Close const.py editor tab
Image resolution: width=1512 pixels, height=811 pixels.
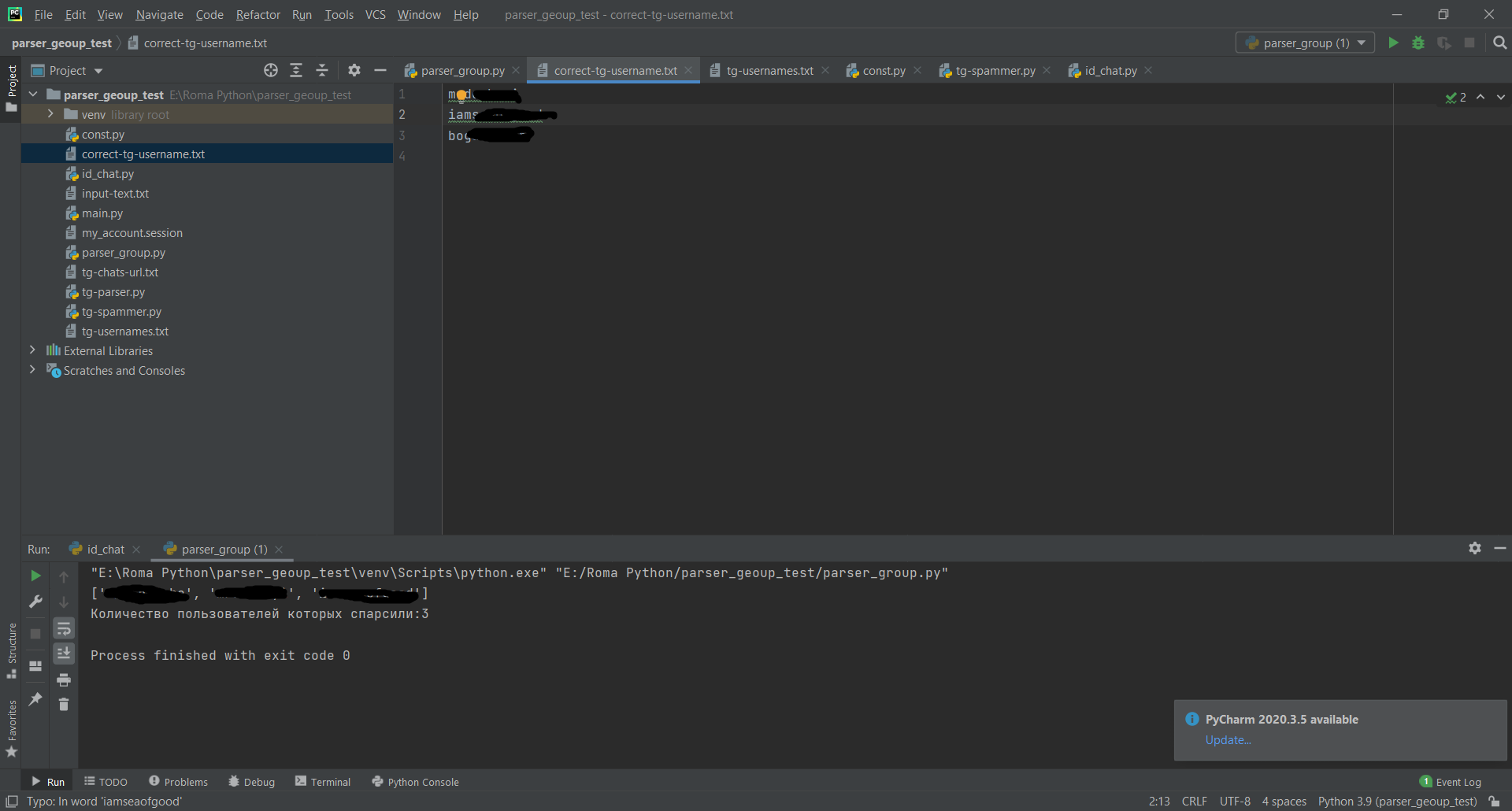pos(917,70)
